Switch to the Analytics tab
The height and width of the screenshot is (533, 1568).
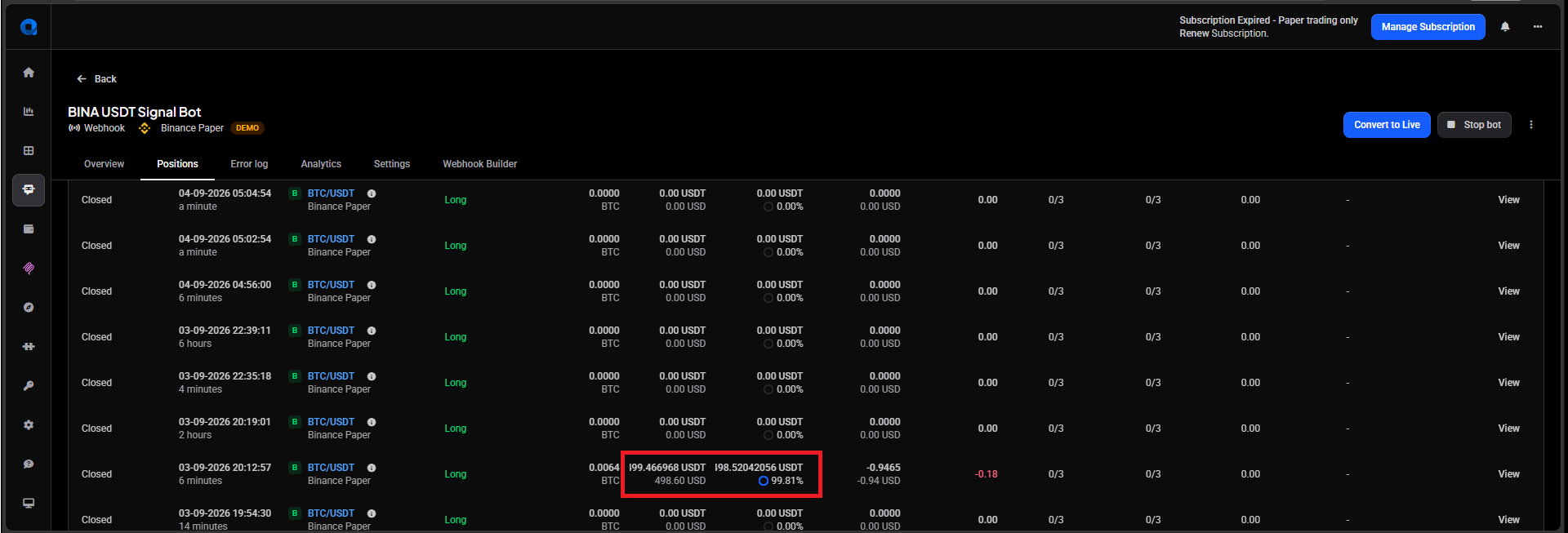tap(321, 164)
